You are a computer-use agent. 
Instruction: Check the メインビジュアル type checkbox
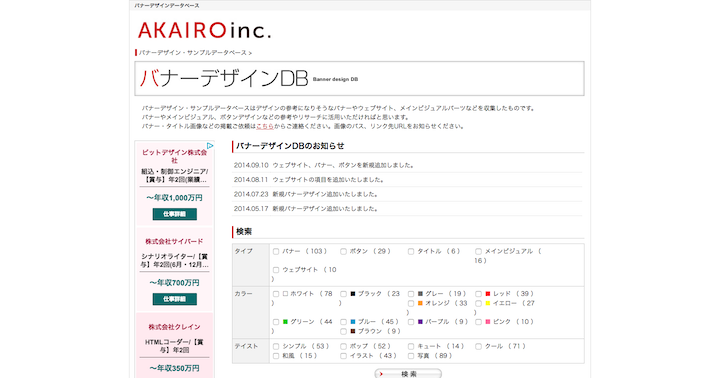478,252
